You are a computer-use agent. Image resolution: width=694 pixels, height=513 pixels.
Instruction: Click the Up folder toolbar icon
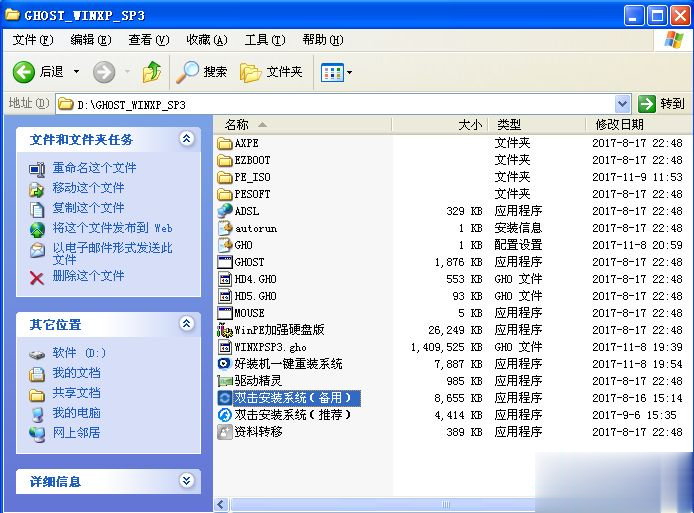(151, 72)
